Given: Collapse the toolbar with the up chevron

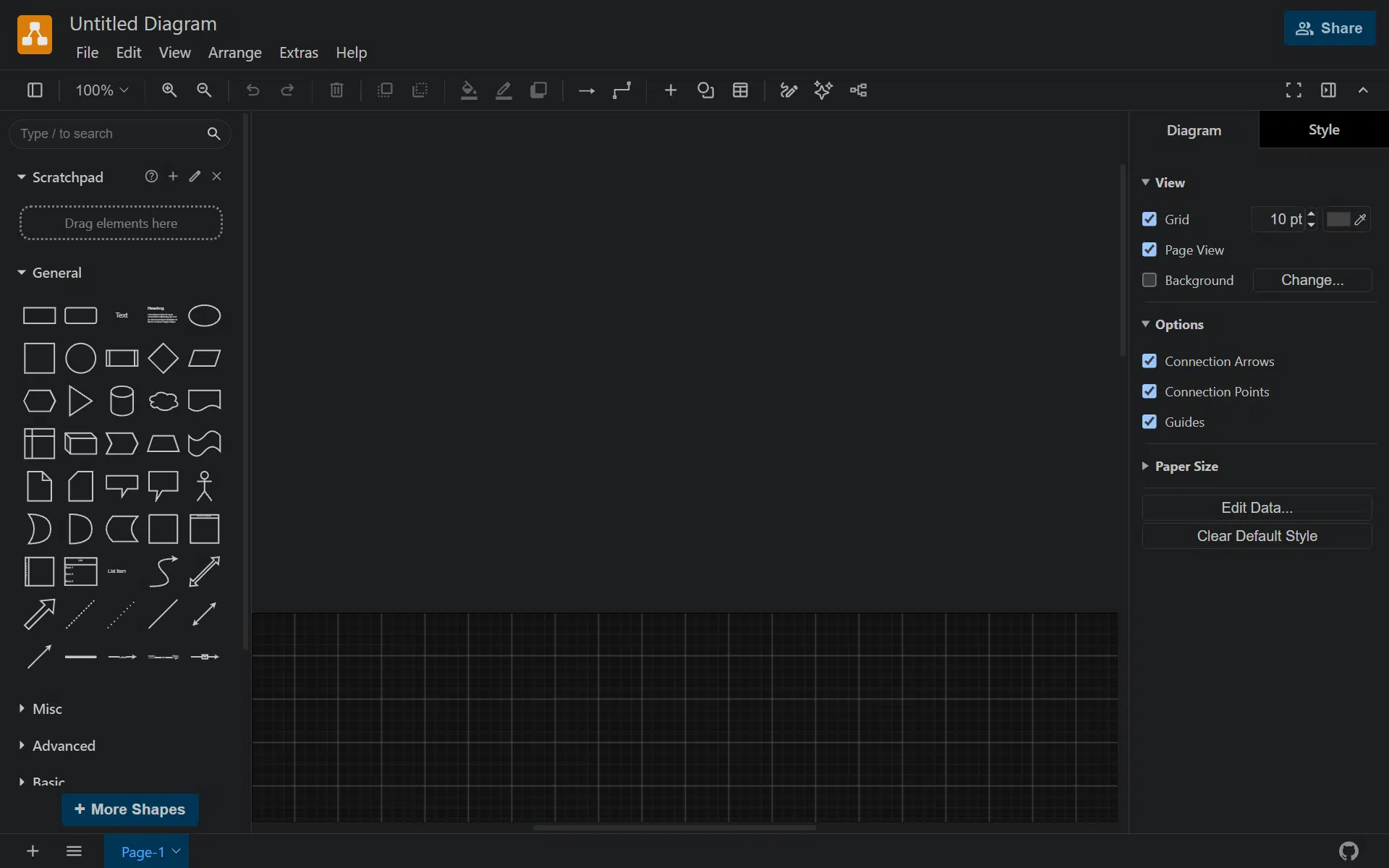Looking at the screenshot, I should [1363, 90].
